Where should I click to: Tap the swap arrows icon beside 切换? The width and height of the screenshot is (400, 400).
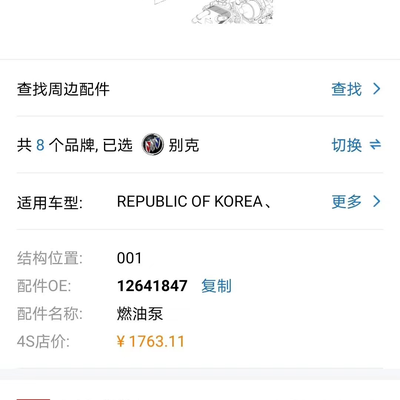point(375,145)
